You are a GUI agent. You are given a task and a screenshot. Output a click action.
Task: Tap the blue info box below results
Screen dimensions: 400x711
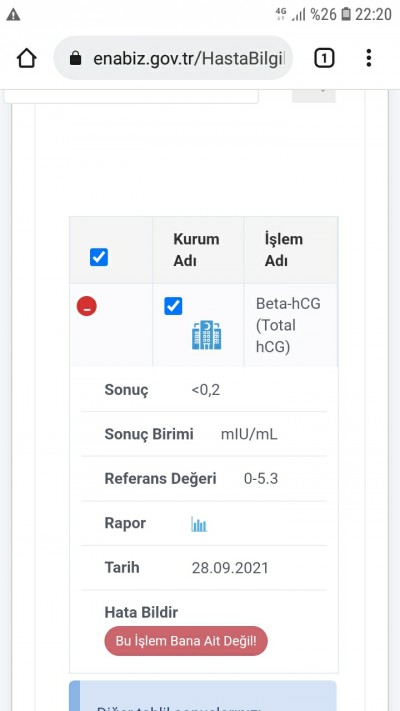(203, 696)
